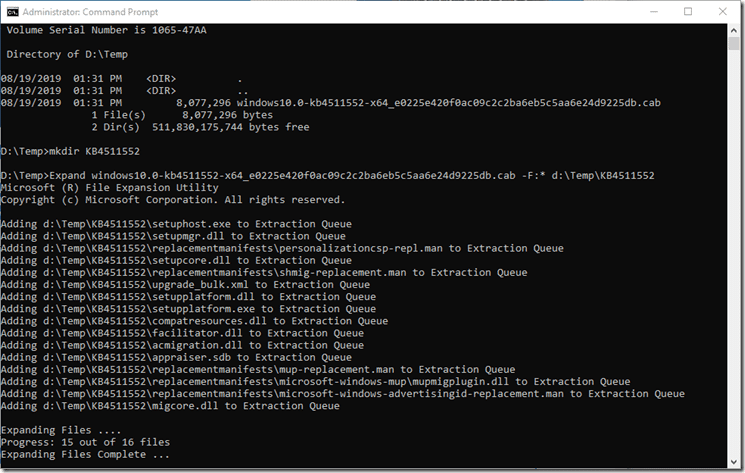This screenshot has width=745, height=473.
Task: Open the Command Prompt system menu icon
Action: (12, 12)
